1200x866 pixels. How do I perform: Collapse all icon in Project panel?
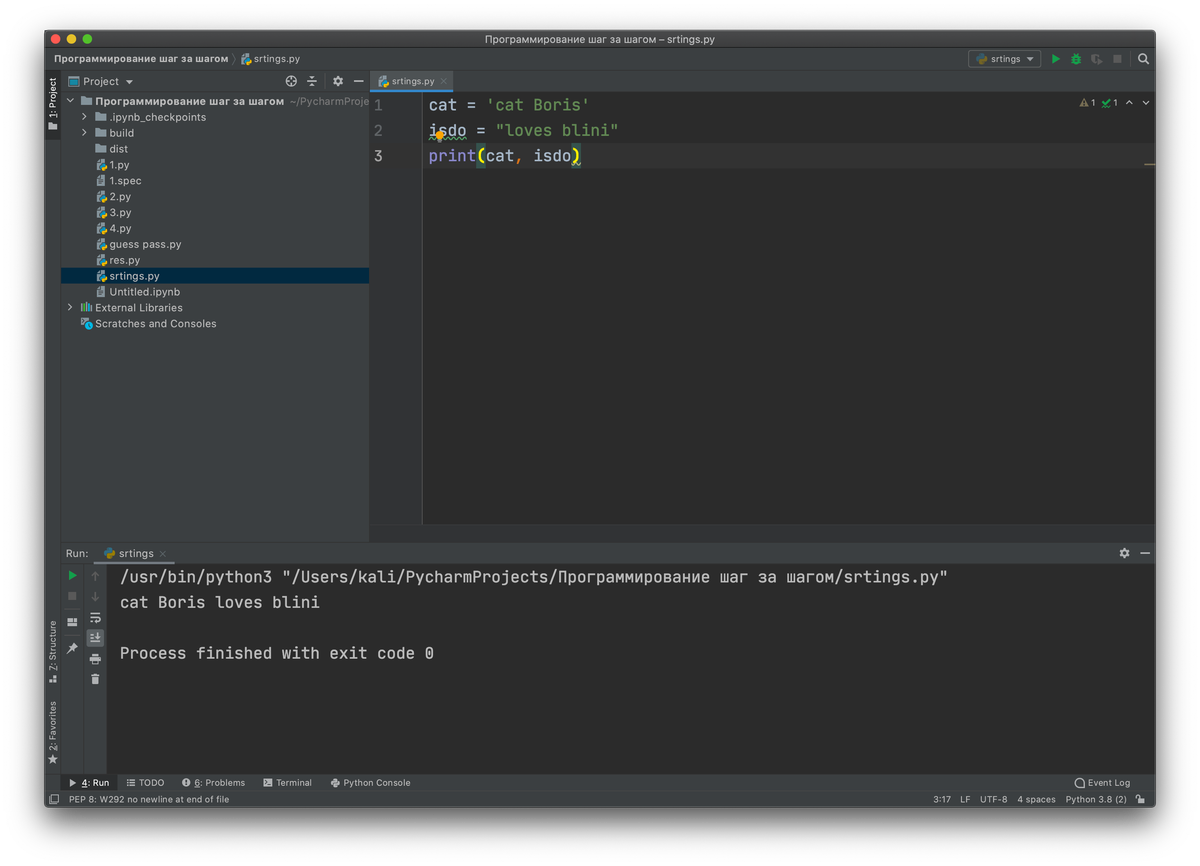tap(312, 81)
